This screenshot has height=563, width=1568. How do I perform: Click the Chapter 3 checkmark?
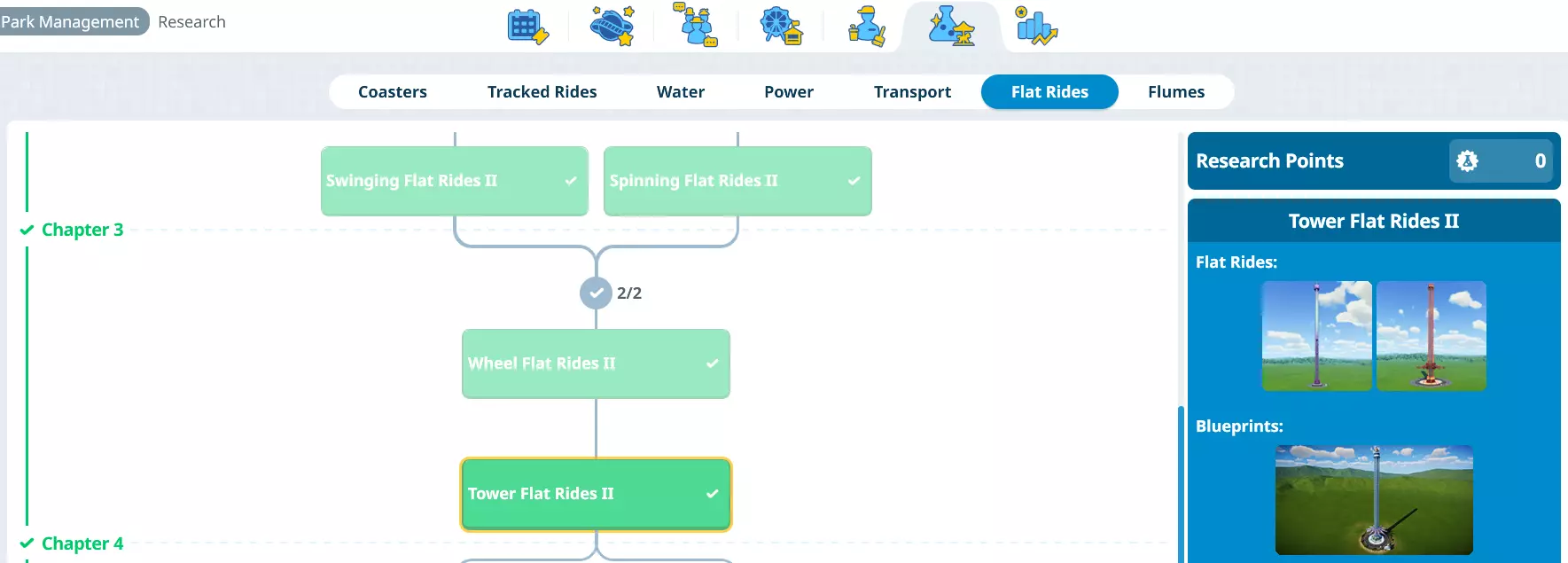27,231
